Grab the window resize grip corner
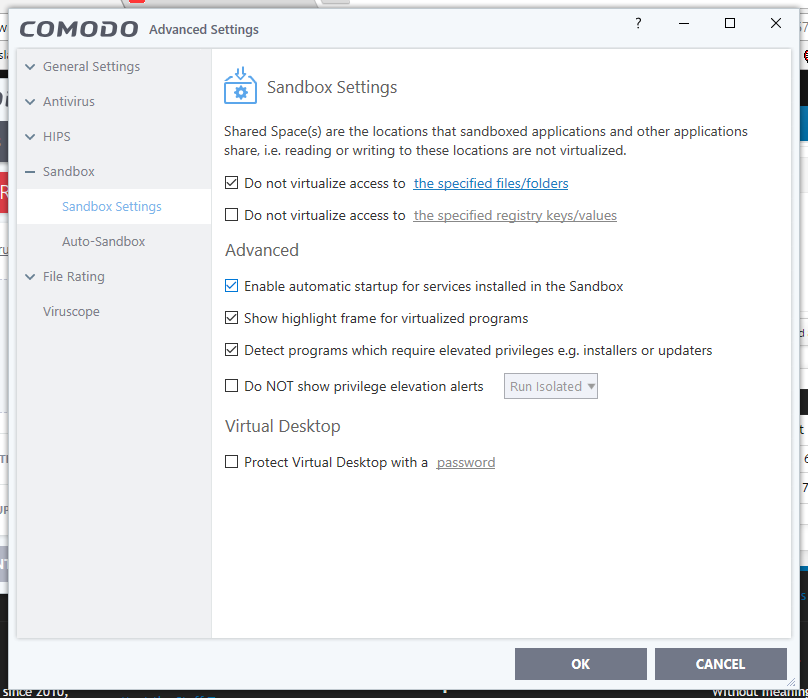Image resolution: width=808 pixels, height=698 pixels. (x=792, y=682)
